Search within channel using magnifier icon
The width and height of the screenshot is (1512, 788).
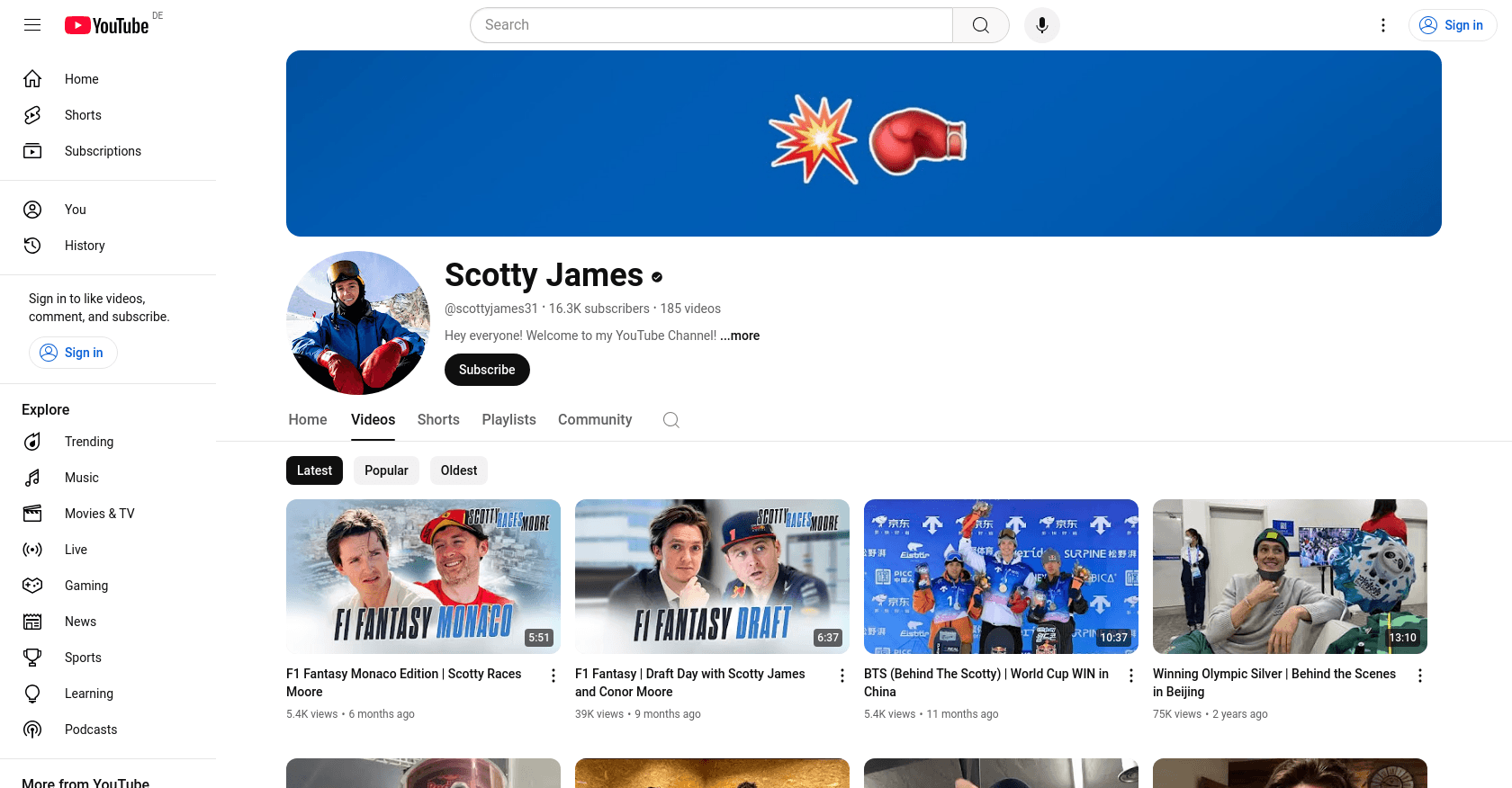[670, 420]
